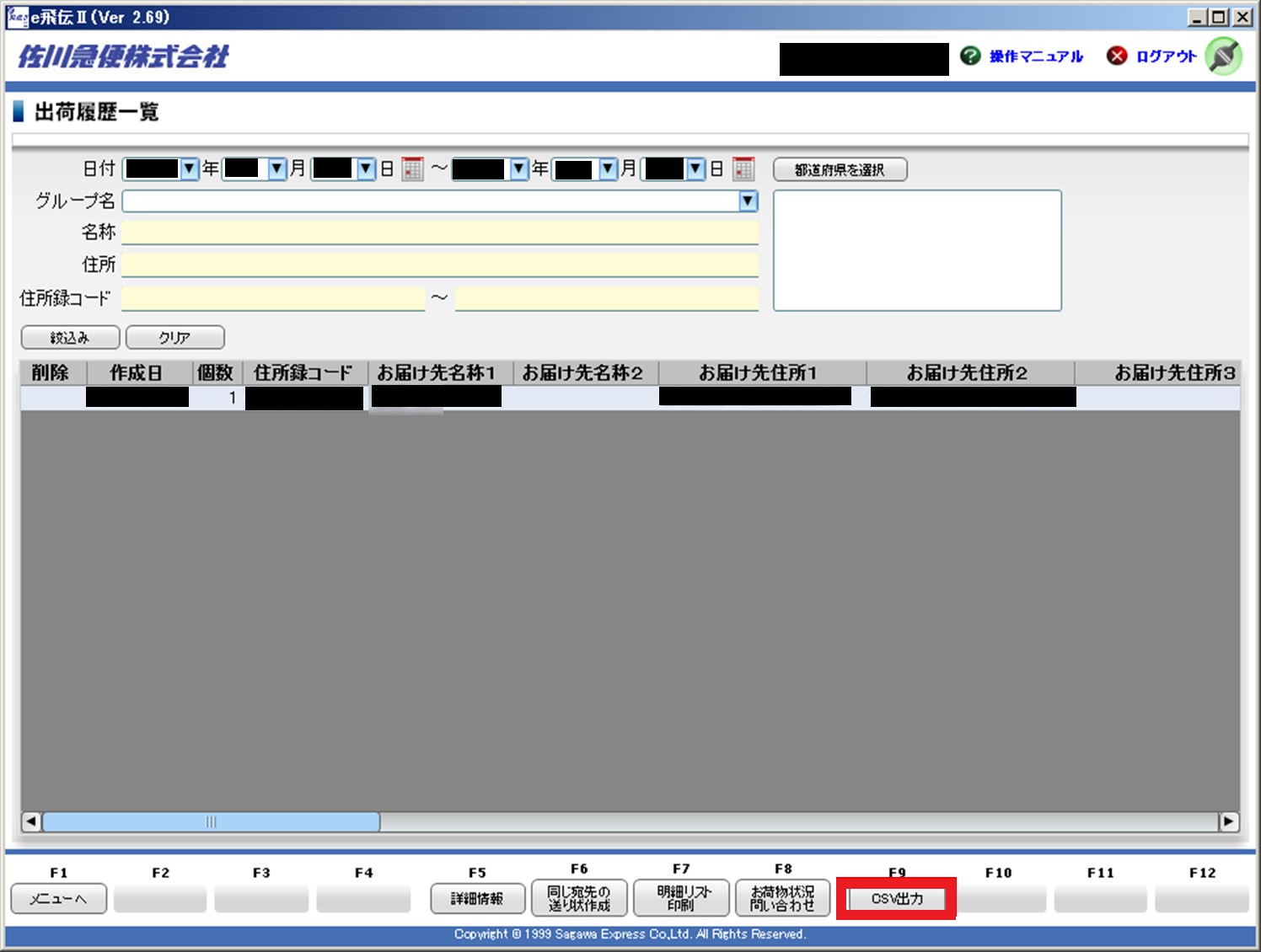Click the horizontal scrollbar thumb
This screenshot has height=952, width=1261.
211,821
